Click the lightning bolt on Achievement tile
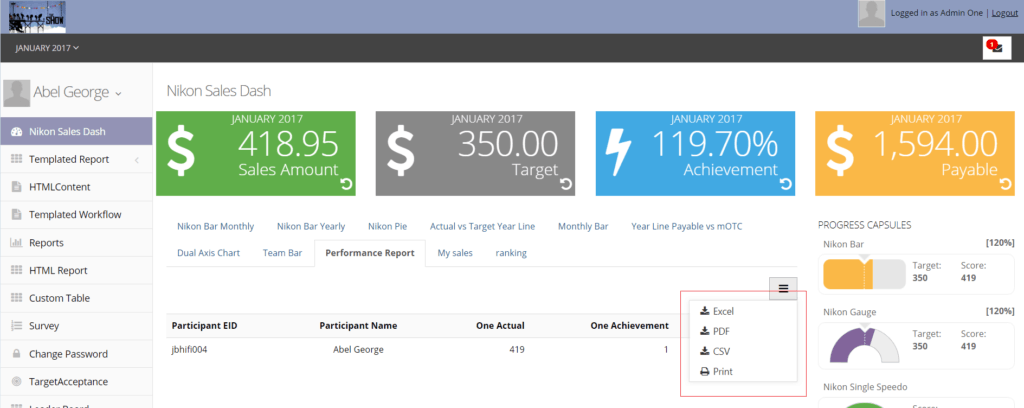This screenshot has height=408, width=1024. coord(618,151)
